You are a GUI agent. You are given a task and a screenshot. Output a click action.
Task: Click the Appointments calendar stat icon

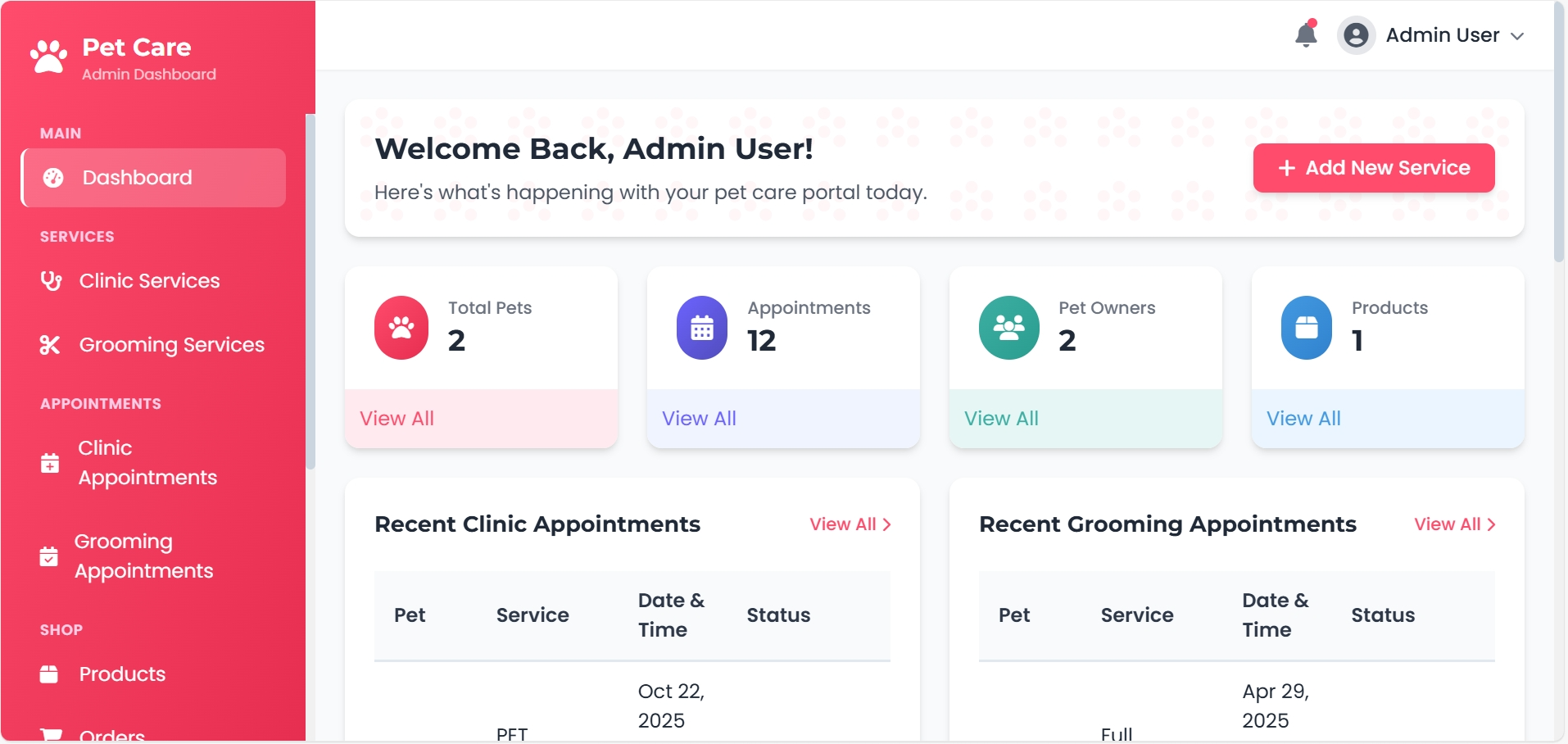[x=702, y=328]
